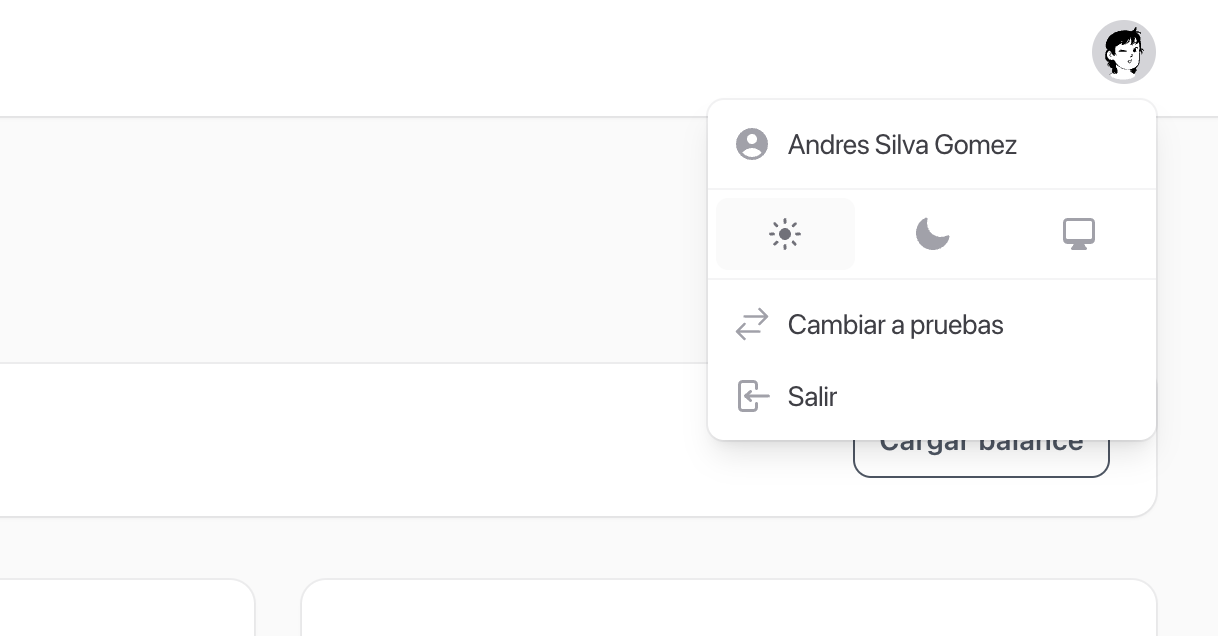This screenshot has width=1218, height=636.
Task: Select the Cambiar a pruebas menu entry
Action: tap(932, 324)
